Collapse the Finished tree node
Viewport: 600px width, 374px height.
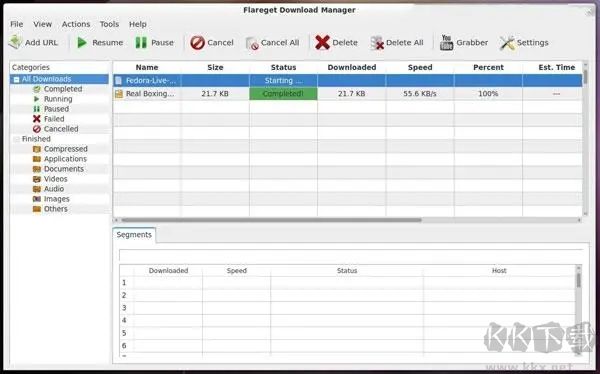click(x=16, y=139)
